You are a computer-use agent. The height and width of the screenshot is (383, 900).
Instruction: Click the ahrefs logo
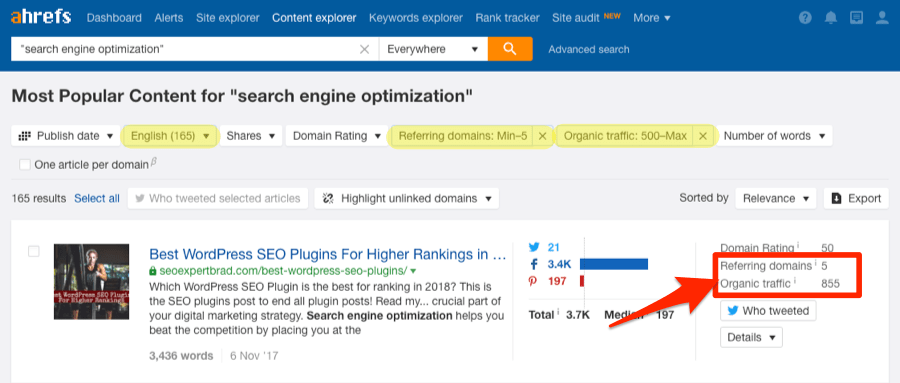pyautogui.click(x=41, y=17)
